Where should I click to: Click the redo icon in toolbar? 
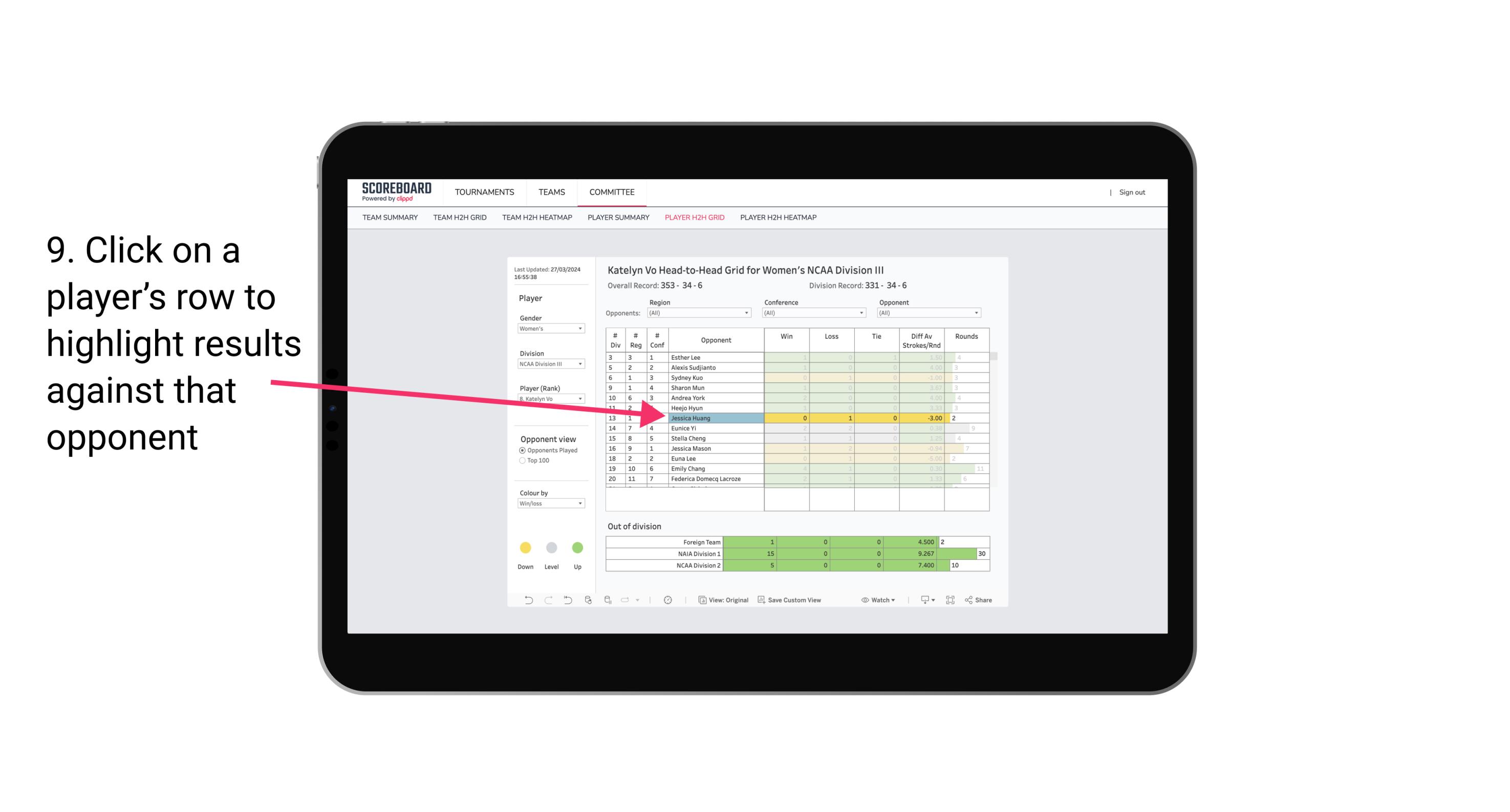[546, 601]
